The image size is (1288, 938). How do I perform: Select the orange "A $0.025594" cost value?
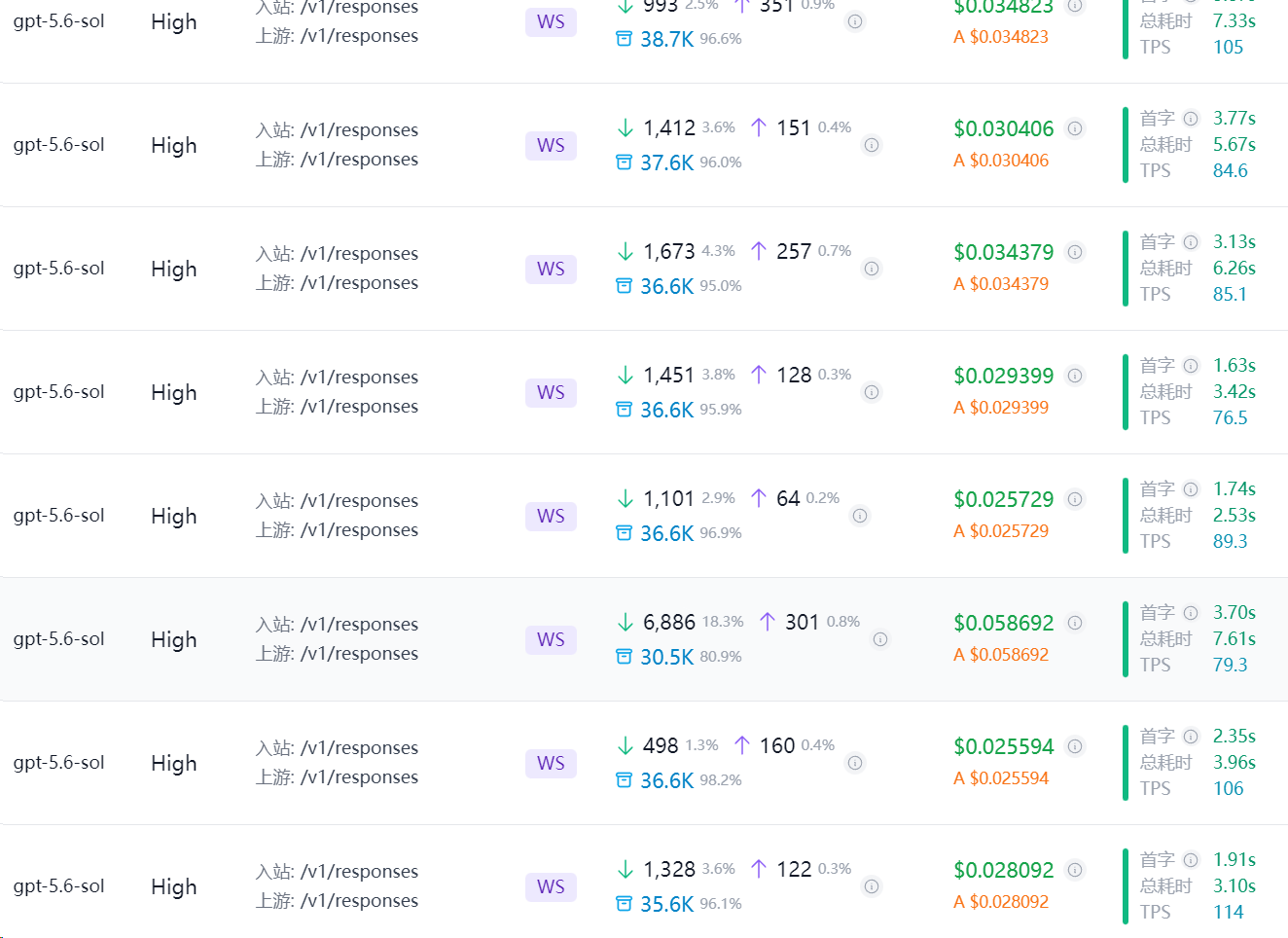pyautogui.click(x=1001, y=778)
